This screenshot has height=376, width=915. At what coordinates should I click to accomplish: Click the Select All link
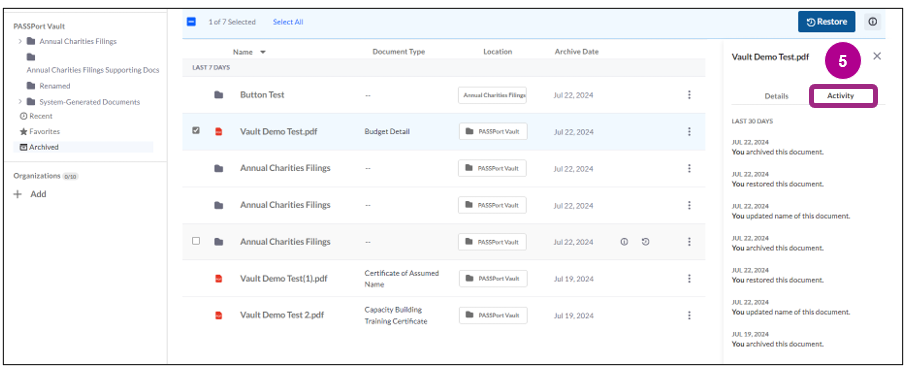pyautogui.click(x=288, y=22)
